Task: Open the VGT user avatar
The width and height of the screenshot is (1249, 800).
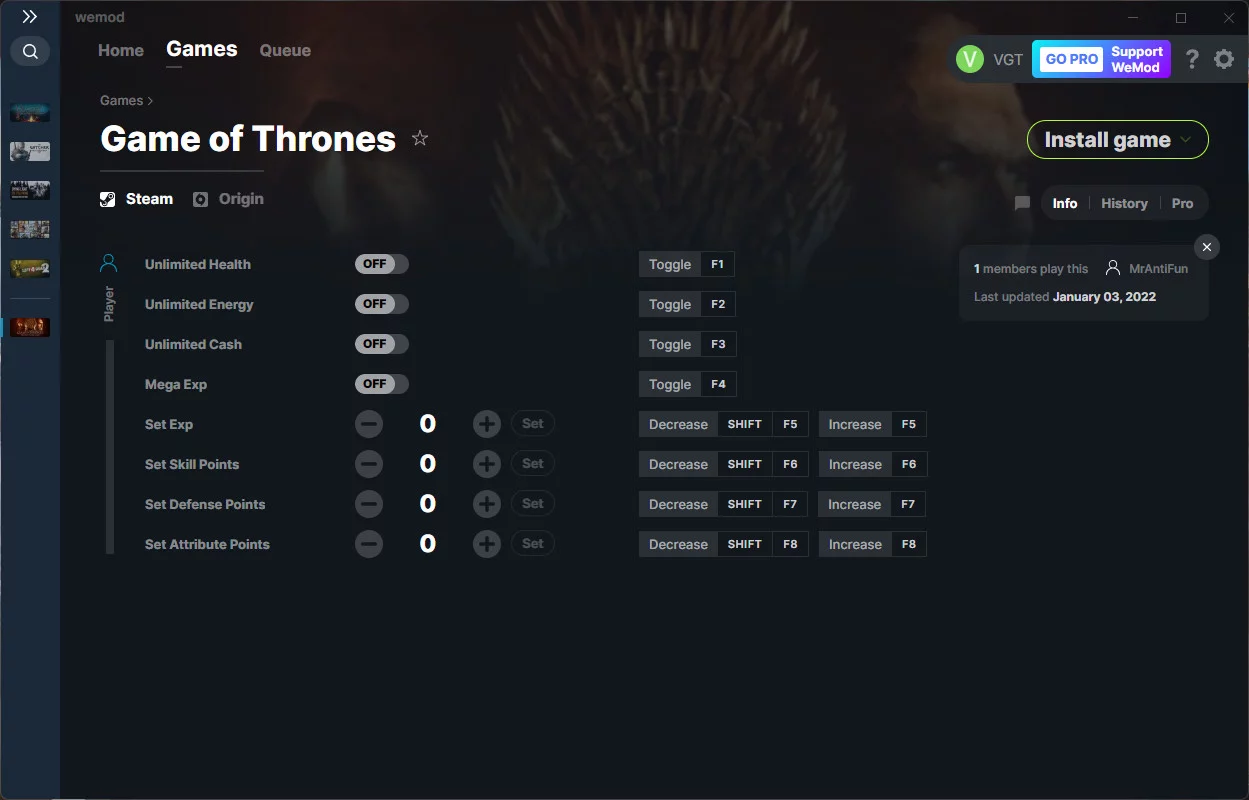Action: (970, 59)
